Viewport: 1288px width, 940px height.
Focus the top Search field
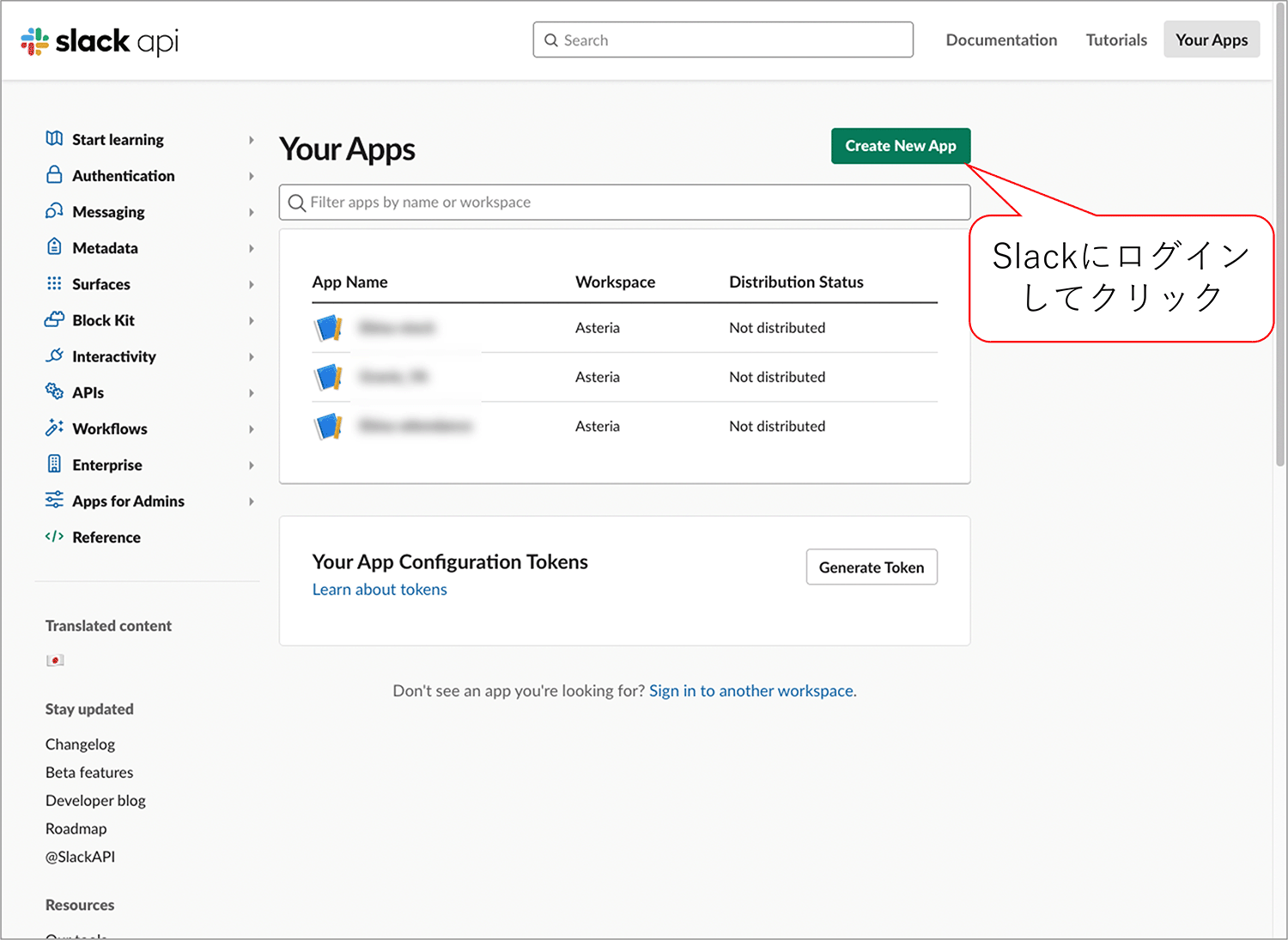click(723, 39)
